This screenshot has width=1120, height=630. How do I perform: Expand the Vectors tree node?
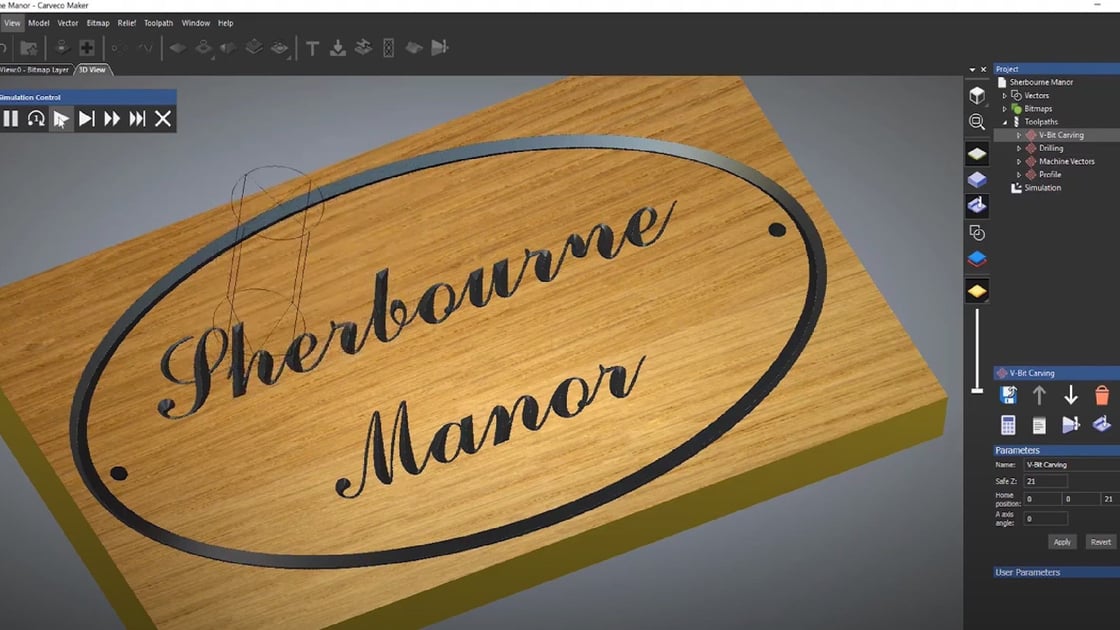(x=1003, y=95)
